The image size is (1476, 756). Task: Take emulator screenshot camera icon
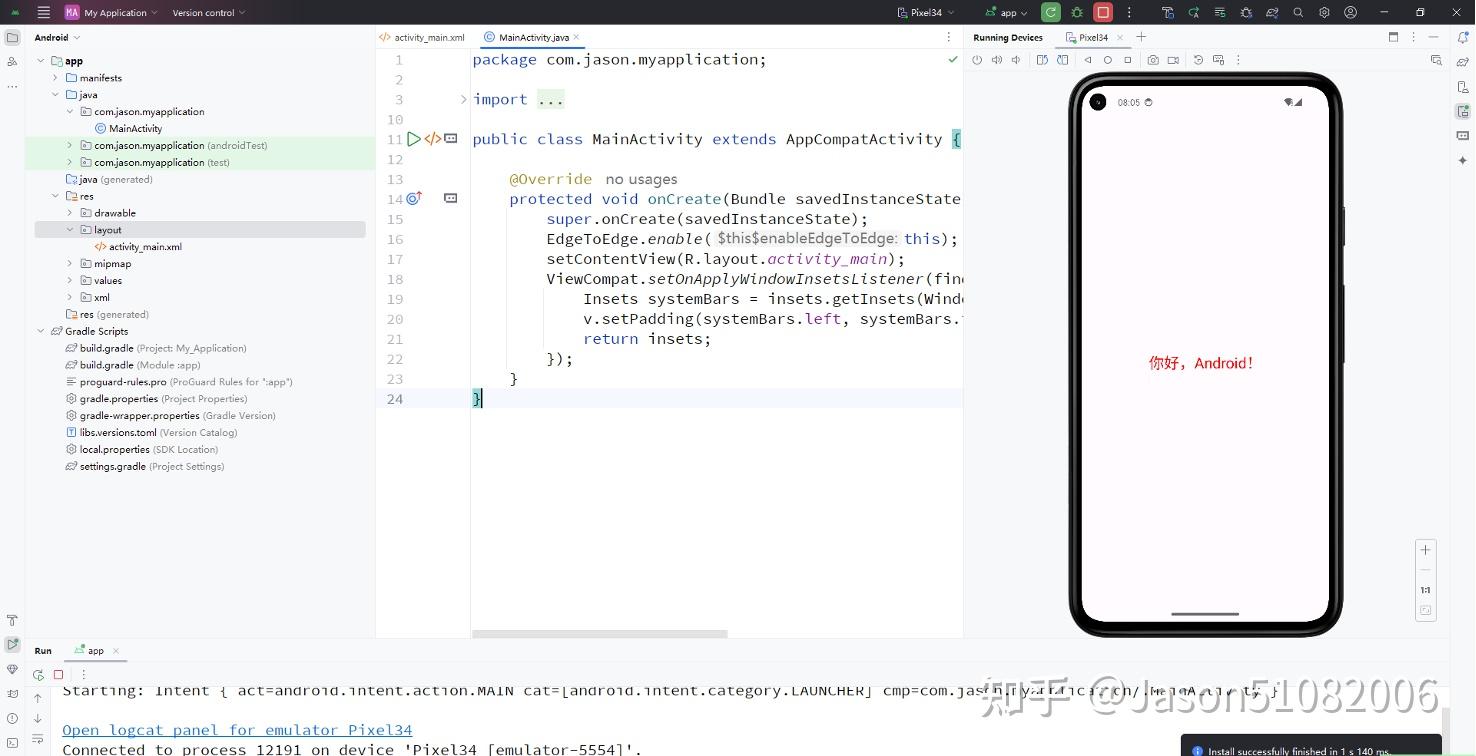click(1153, 60)
